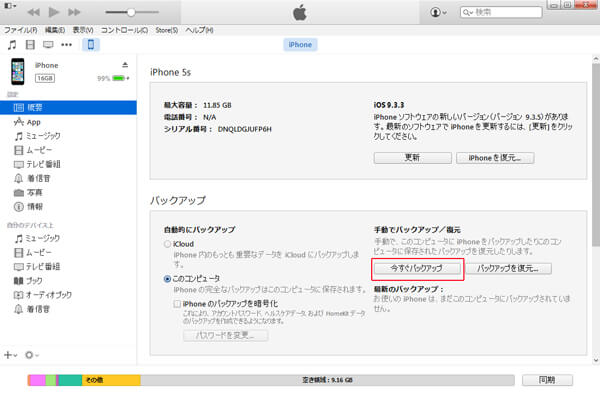
Task: Click the 更新 button
Action: pos(412,158)
